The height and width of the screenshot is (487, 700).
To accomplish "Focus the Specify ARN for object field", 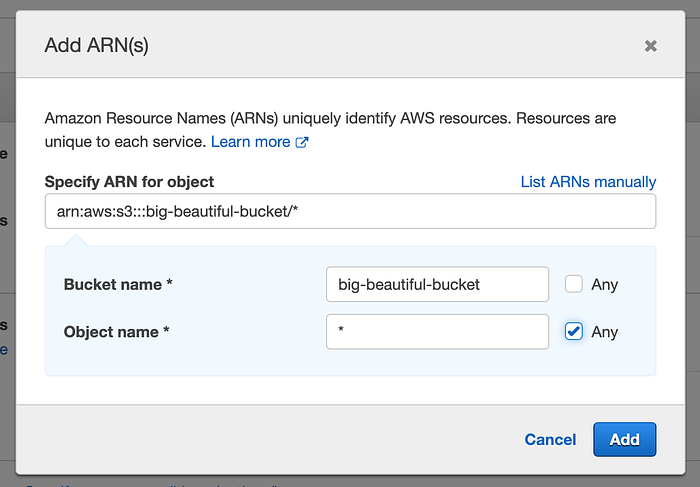I will [350, 211].
